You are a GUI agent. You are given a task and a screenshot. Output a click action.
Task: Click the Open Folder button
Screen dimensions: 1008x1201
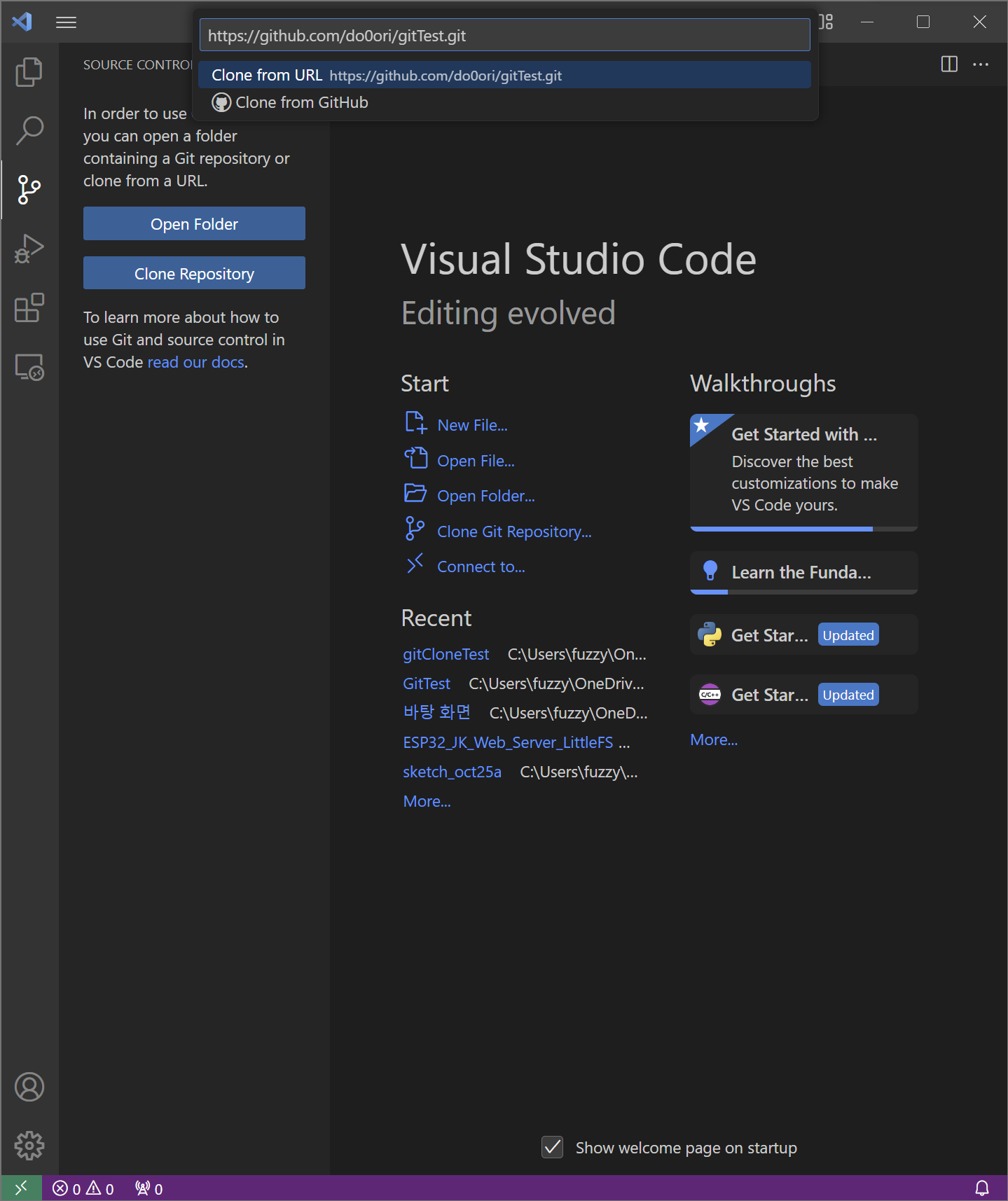194,223
